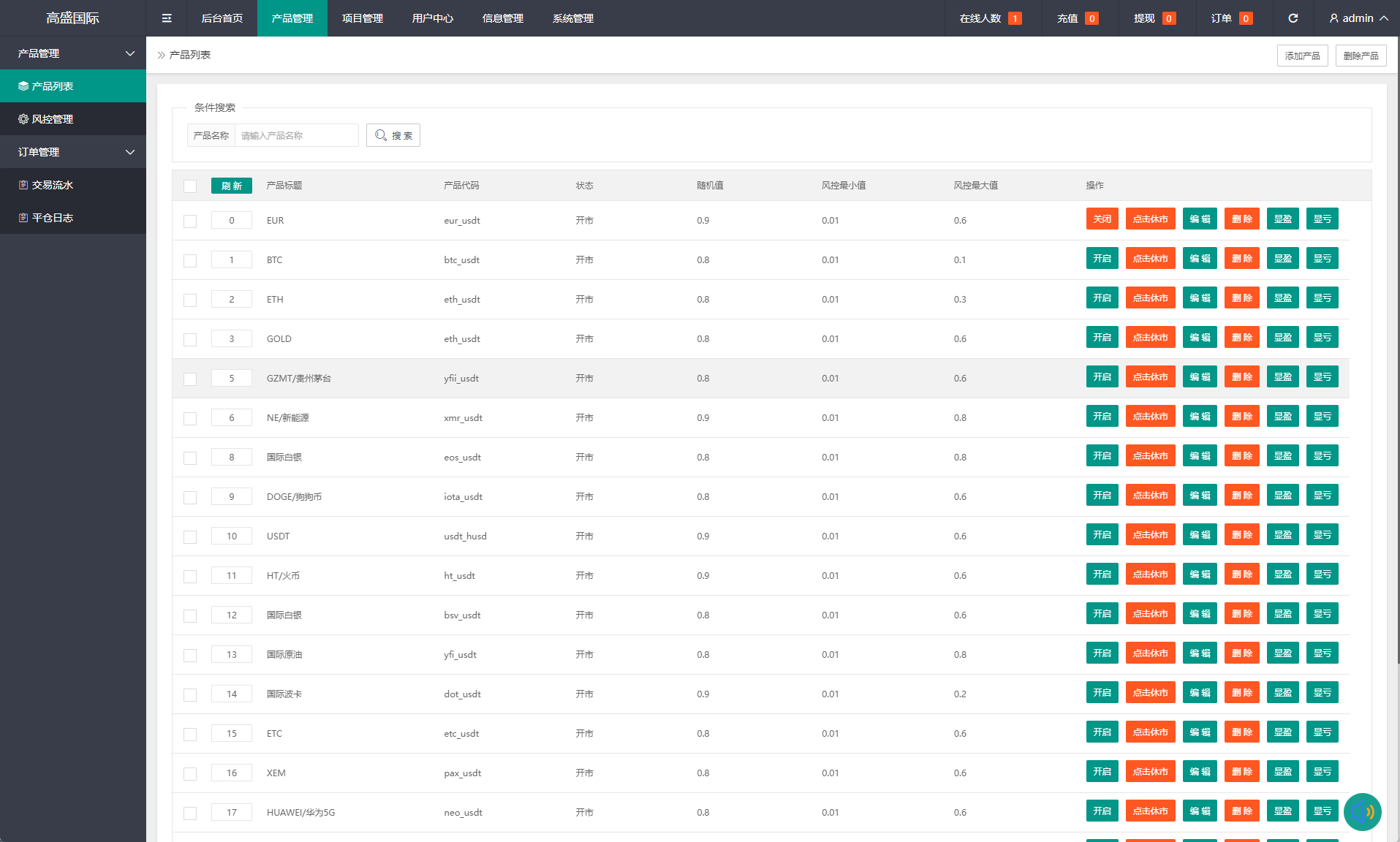This screenshot has width=1400, height=842.
Task: Click the sort order field for GZMT/贵州茅台
Action: click(x=232, y=378)
